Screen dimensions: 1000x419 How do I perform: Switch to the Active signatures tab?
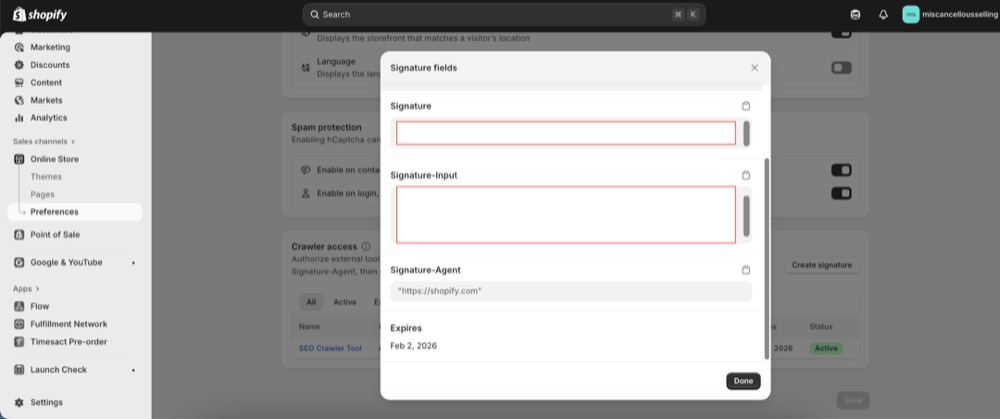pyautogui.click(x=344, y=302)
